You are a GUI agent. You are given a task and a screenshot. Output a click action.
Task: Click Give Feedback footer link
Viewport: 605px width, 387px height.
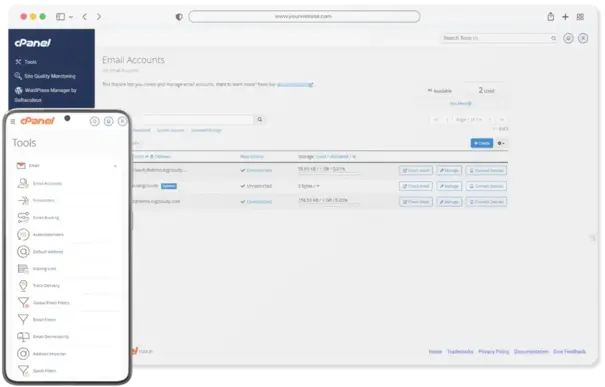[x=569, y=352]
